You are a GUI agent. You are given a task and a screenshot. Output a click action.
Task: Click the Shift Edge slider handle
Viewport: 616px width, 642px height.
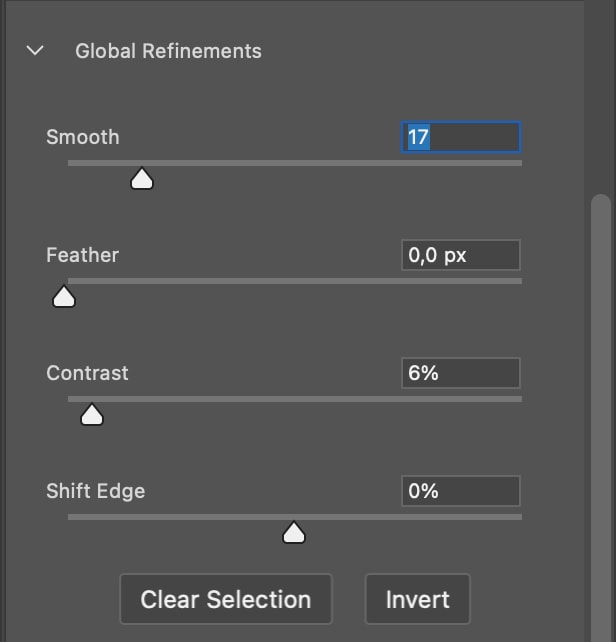(x=293, y=533)
